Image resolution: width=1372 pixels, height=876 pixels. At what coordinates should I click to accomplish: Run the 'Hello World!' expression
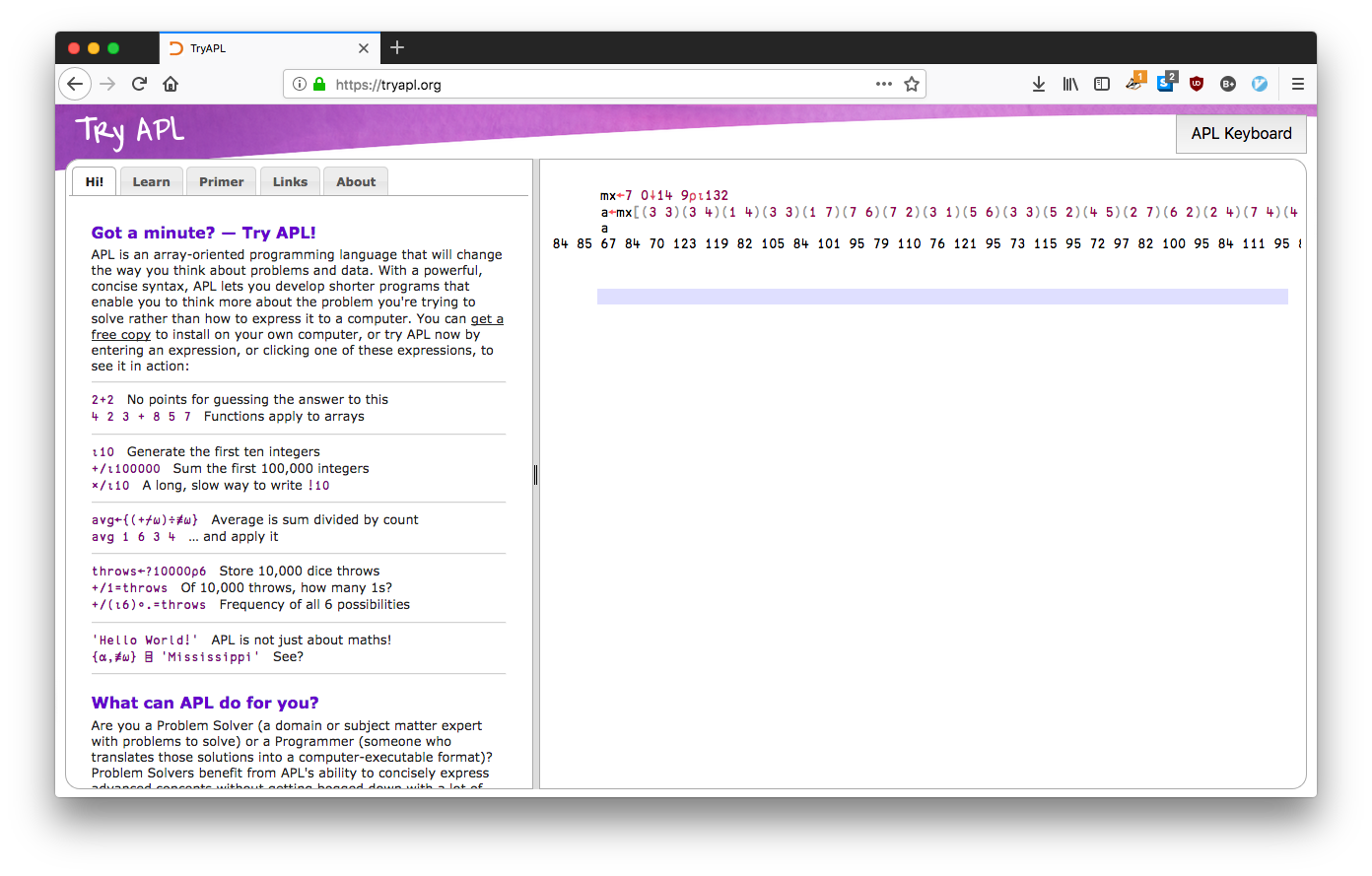145,640
